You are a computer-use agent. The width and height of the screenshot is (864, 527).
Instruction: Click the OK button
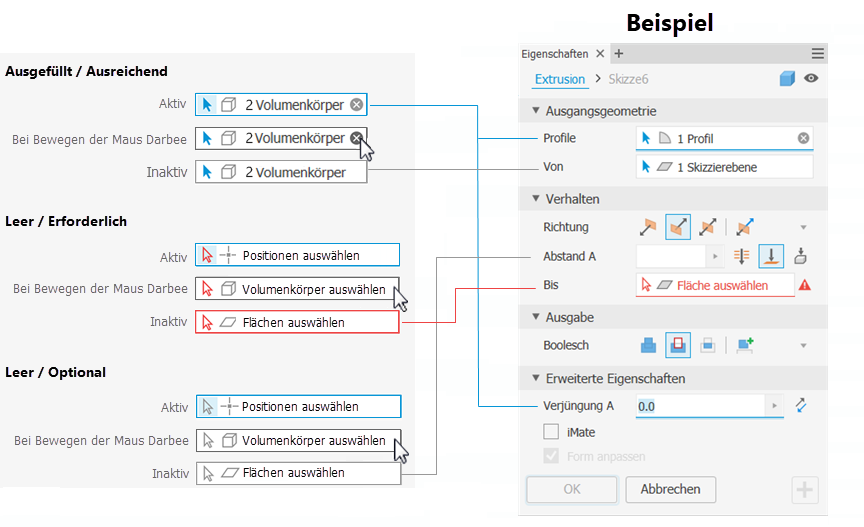[572, 490]
